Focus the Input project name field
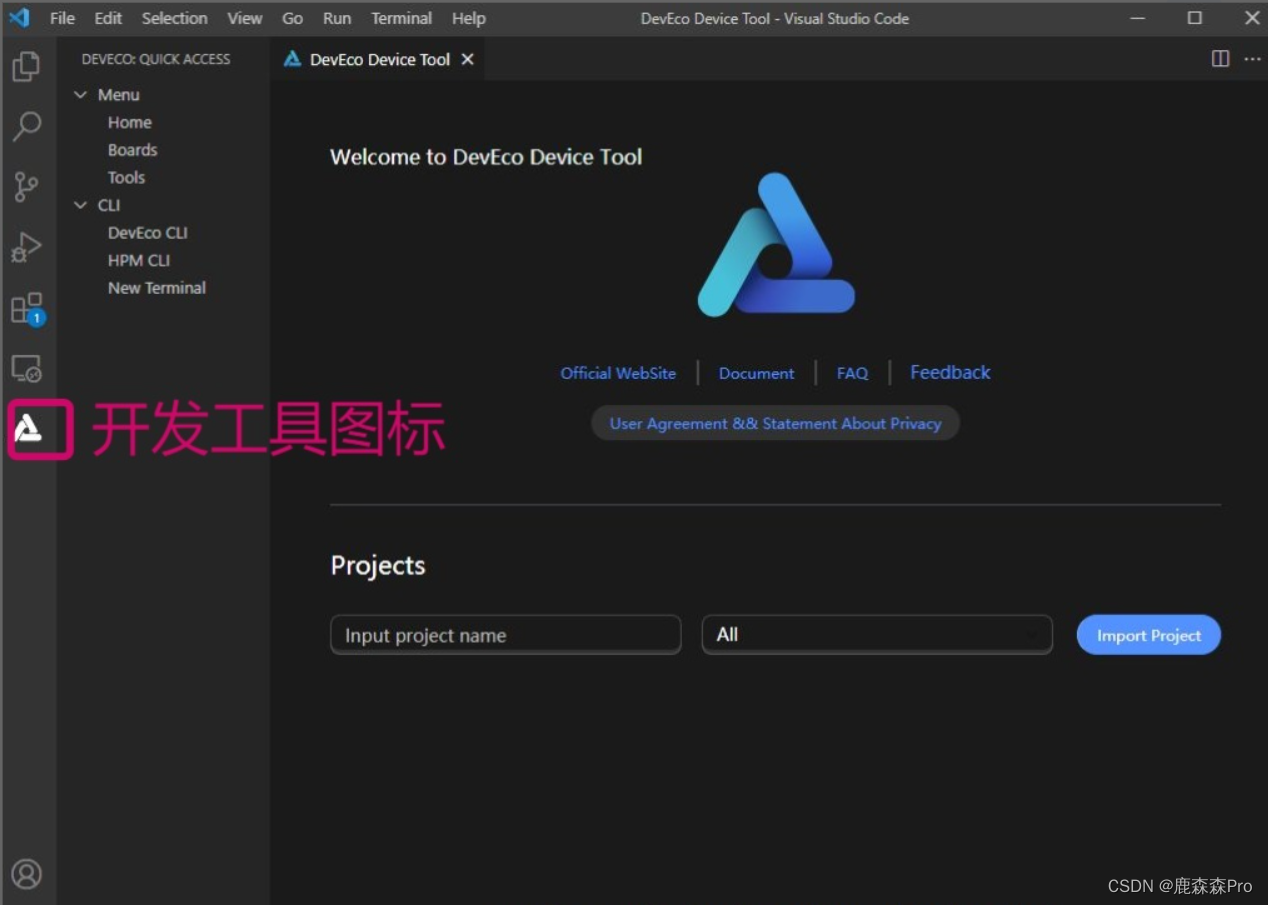Viewport: 1268px width, 905px height. (506, 635)
